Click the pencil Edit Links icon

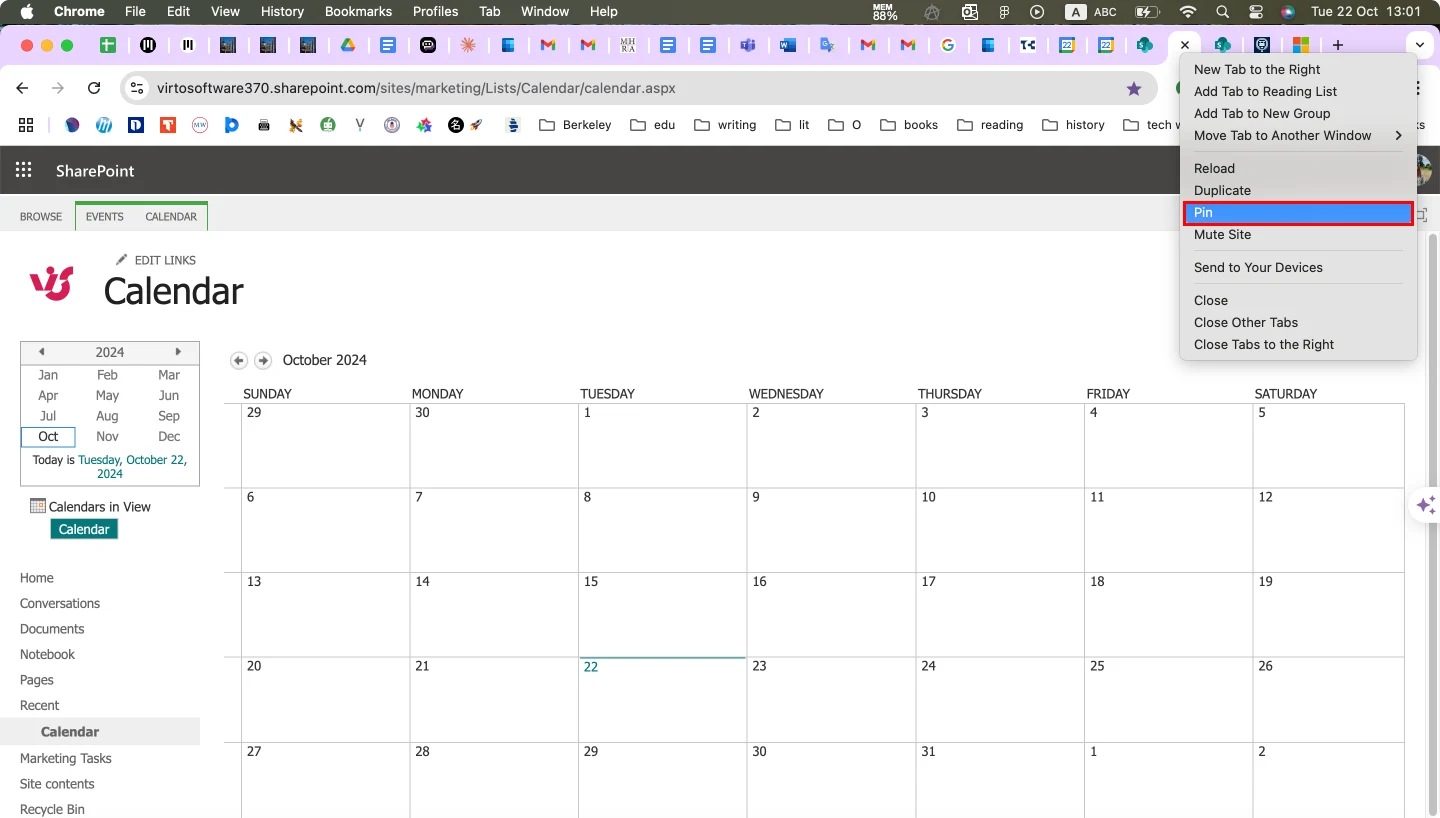pyautogui.click(x=122, y=260)
